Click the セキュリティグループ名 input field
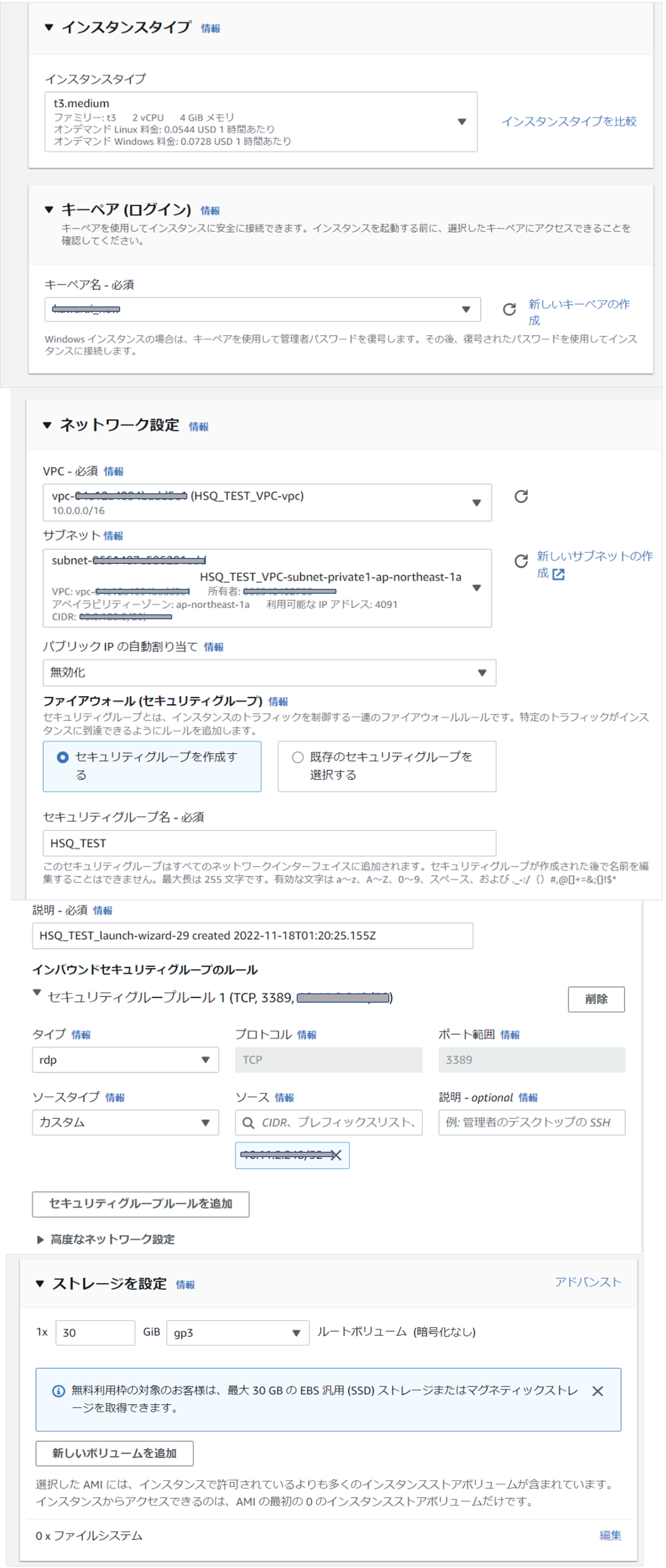 click(269, 843)
